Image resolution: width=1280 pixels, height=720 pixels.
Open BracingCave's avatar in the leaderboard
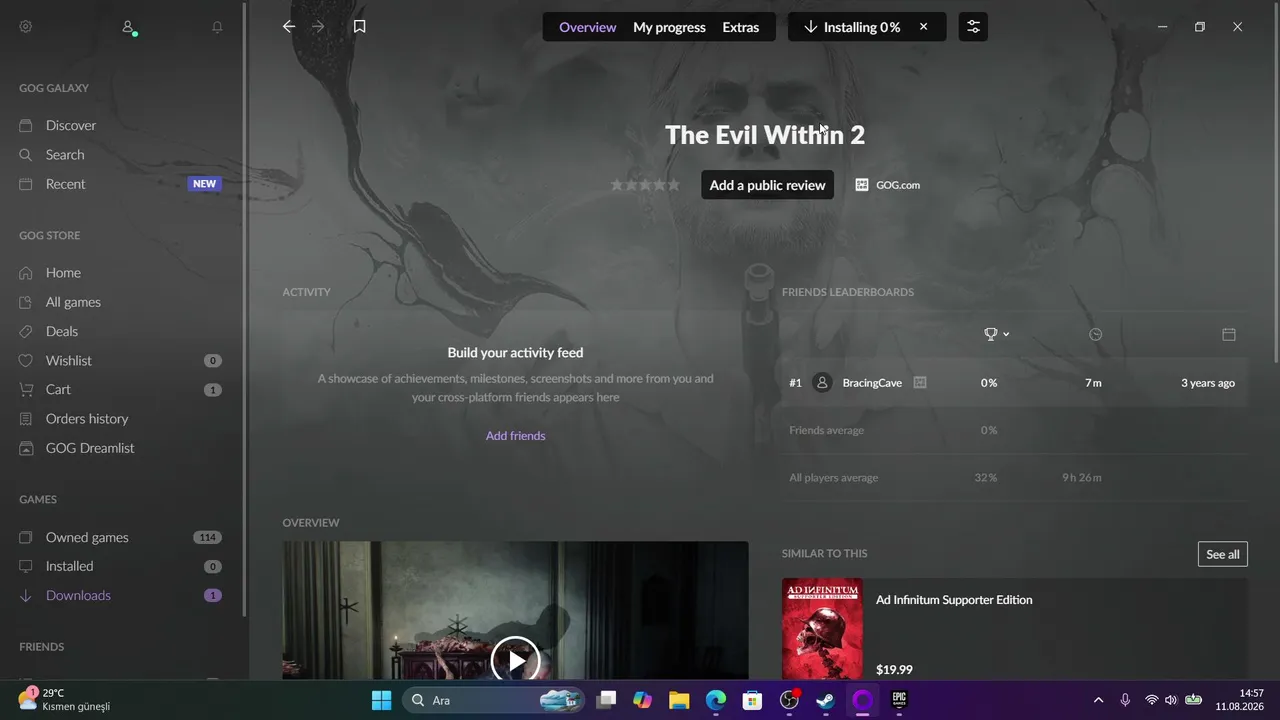822,383
